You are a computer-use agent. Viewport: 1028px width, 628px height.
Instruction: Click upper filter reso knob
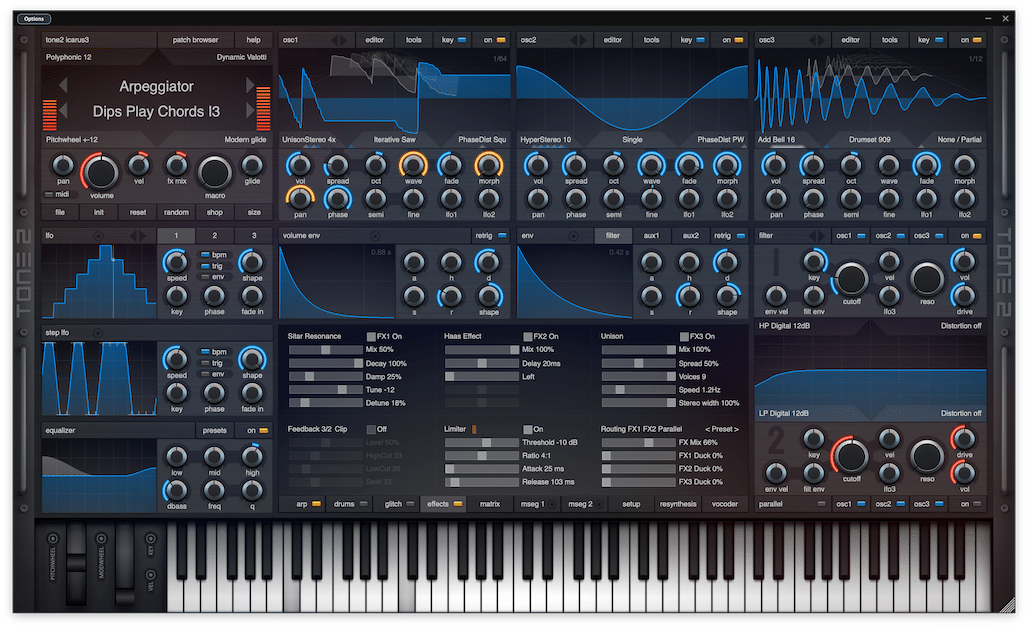(926, 279)
